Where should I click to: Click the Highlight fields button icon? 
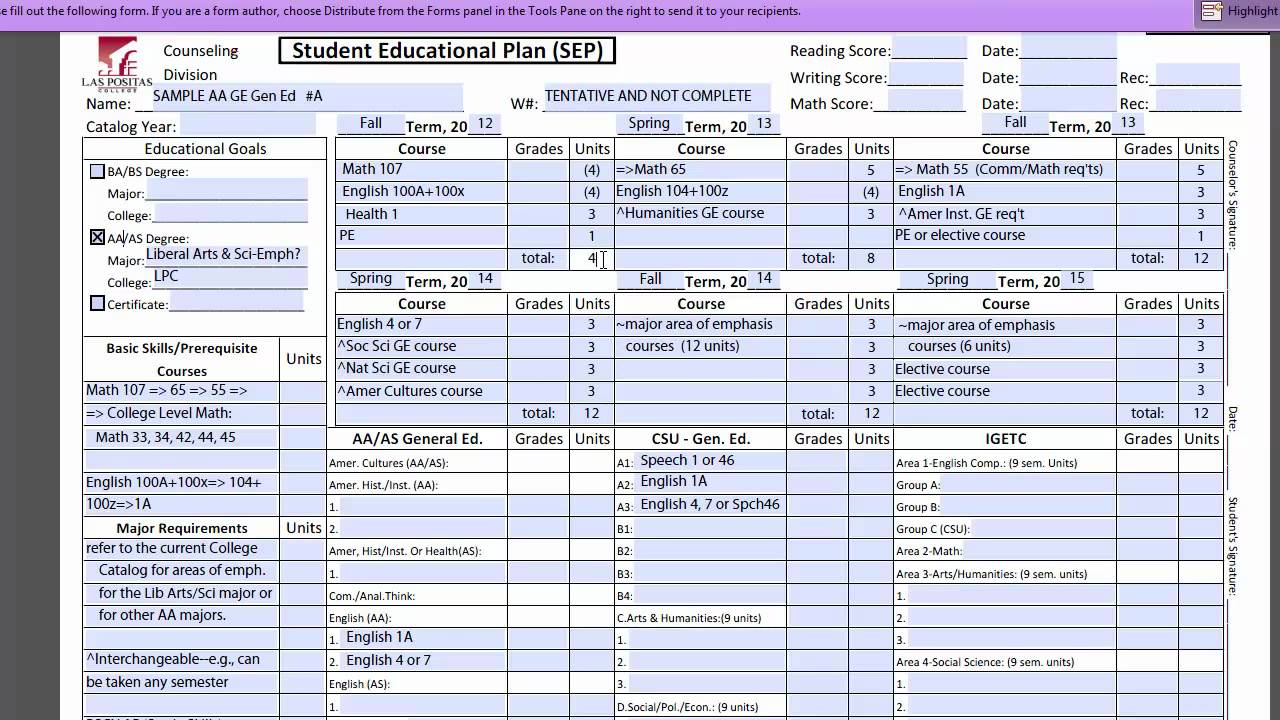click(1212, 11)
